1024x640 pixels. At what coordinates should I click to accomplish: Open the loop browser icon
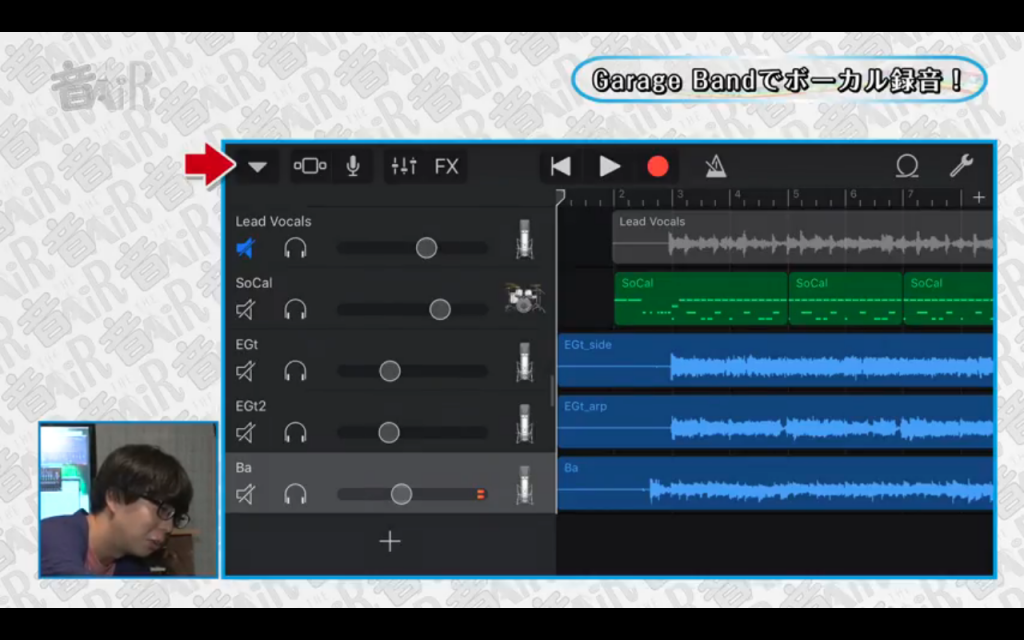pos(906,167)
